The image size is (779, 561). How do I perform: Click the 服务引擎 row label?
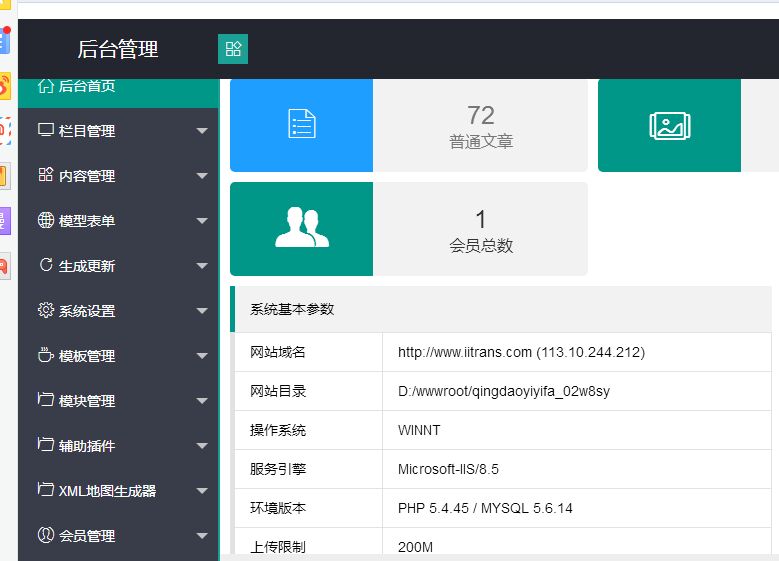pyautogui.click(x=278, y=469)
